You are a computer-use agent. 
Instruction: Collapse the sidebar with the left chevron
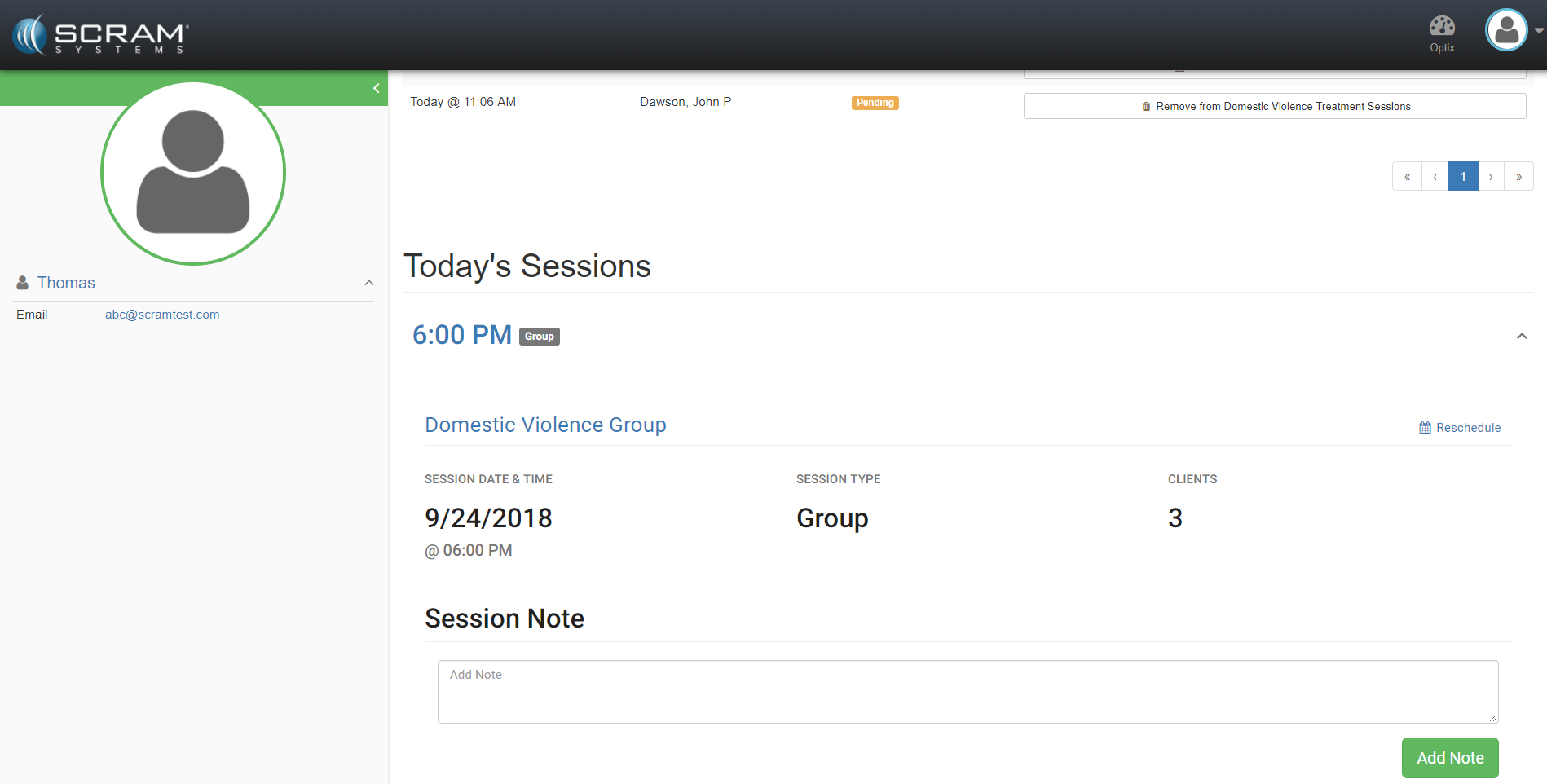point(376,88)
